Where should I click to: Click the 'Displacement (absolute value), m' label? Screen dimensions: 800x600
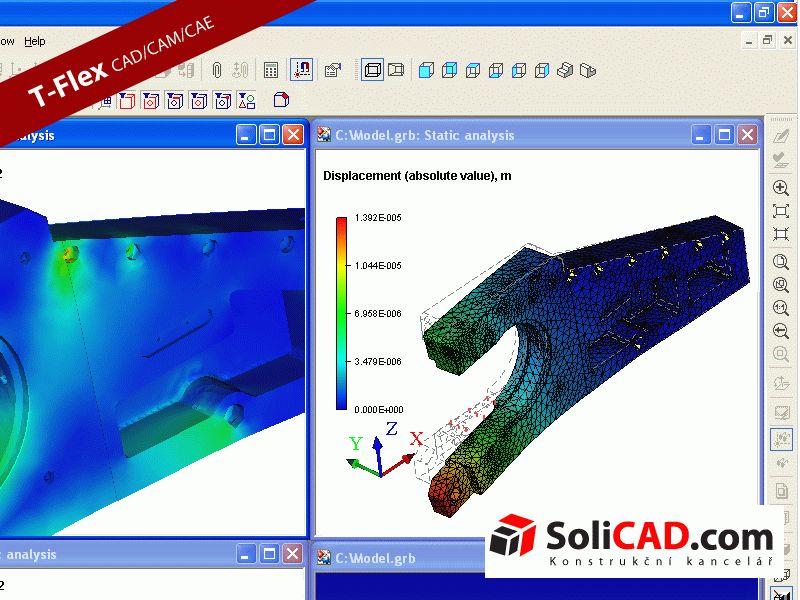pos(417,176)
